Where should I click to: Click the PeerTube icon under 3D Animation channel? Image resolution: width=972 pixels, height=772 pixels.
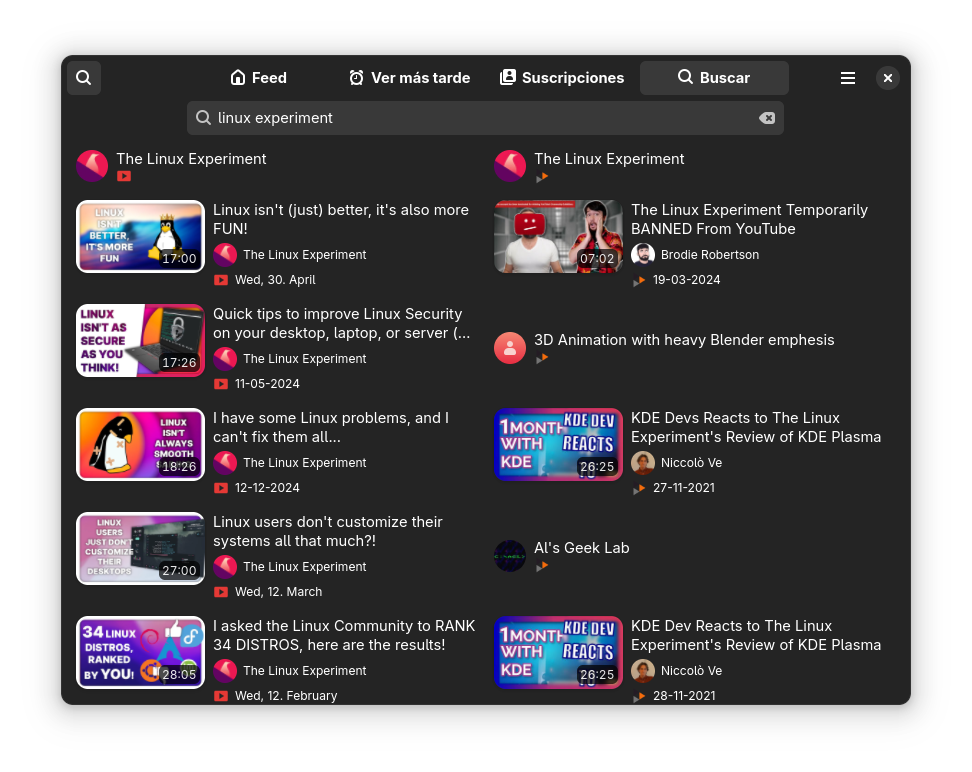click(542, 358)
